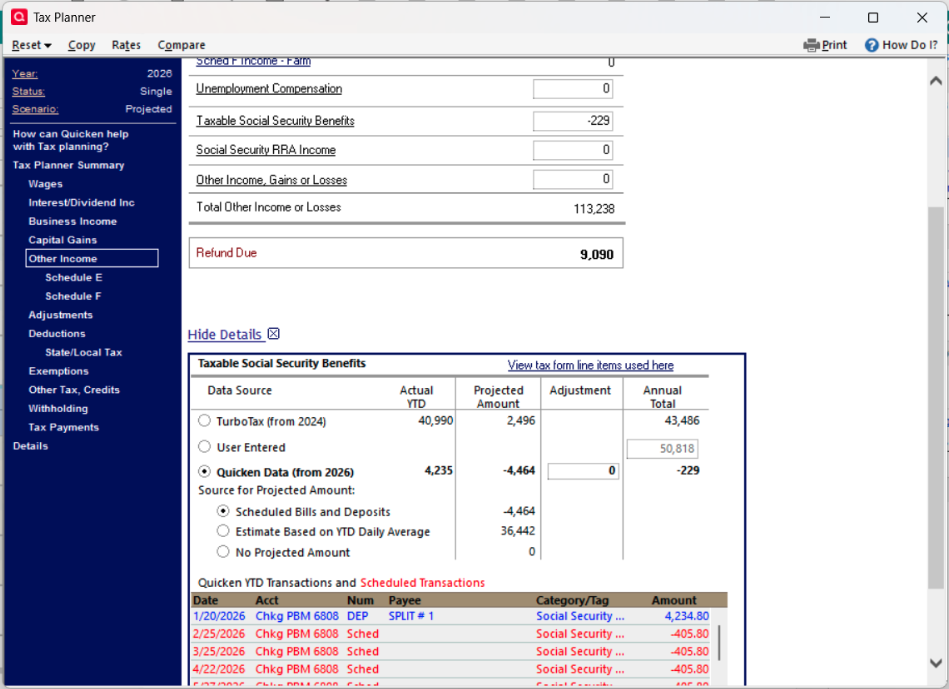This screenshot has height=689, width=949.
Task: Click the Hide Details link
Action: pyautogui.click(x=225, y=334)
